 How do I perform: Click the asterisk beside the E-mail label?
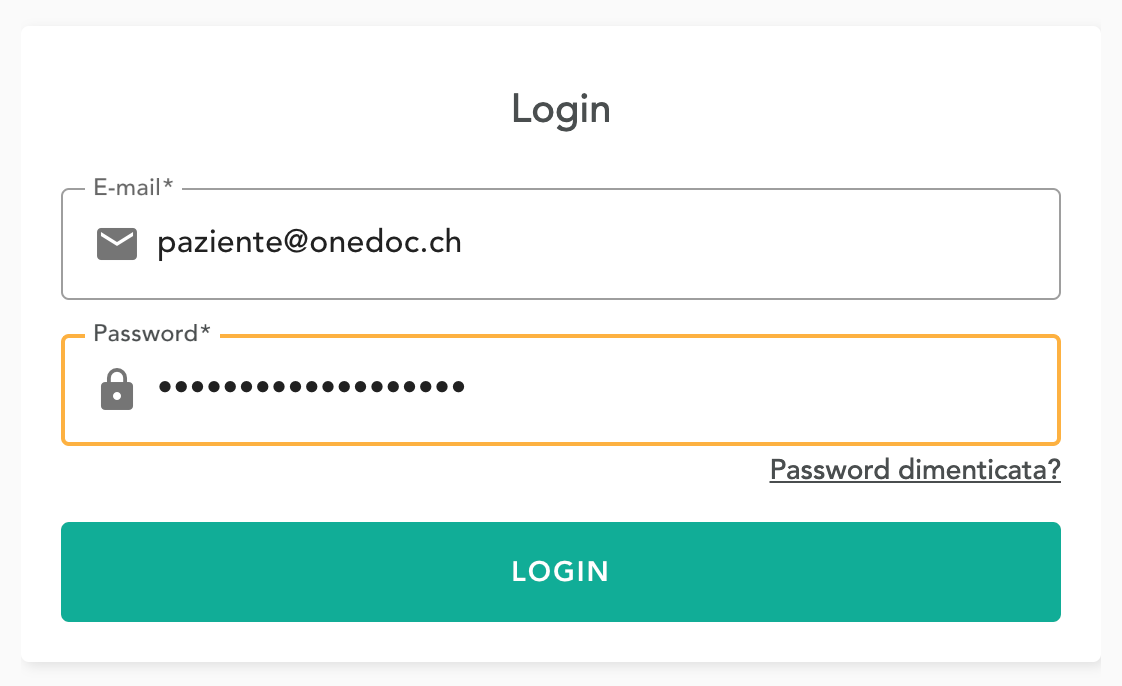click(168, 186)
